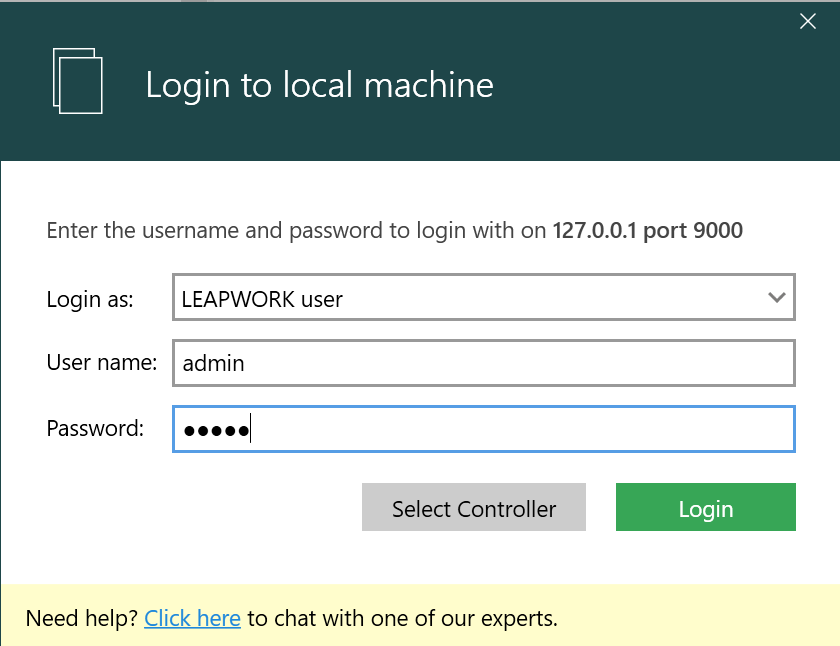Image resolution: width=840 pixels, height=646 pixels.
Task: Click the Login as: label
Action: [x=90, y=299]
